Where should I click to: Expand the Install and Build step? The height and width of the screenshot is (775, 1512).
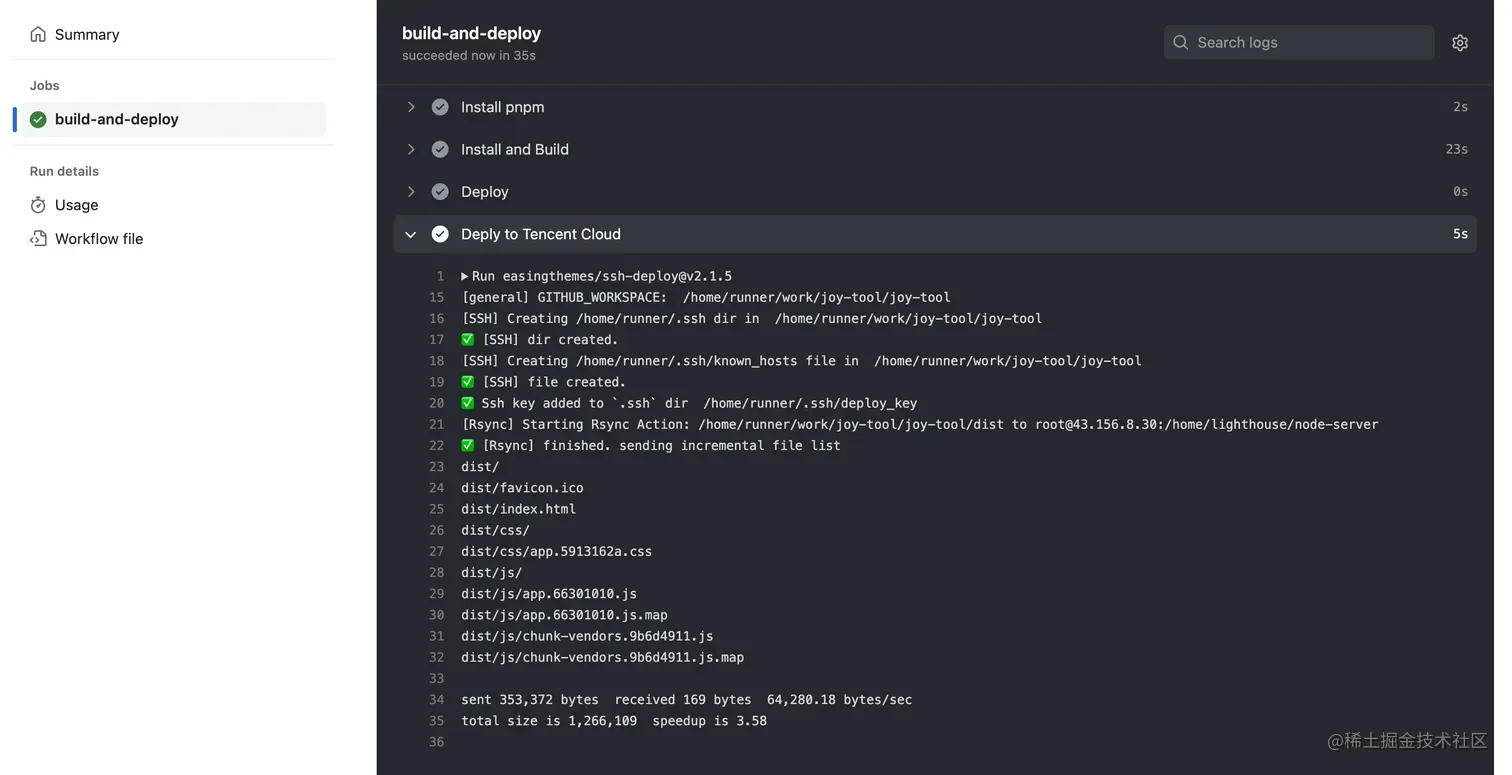point(411,150)
